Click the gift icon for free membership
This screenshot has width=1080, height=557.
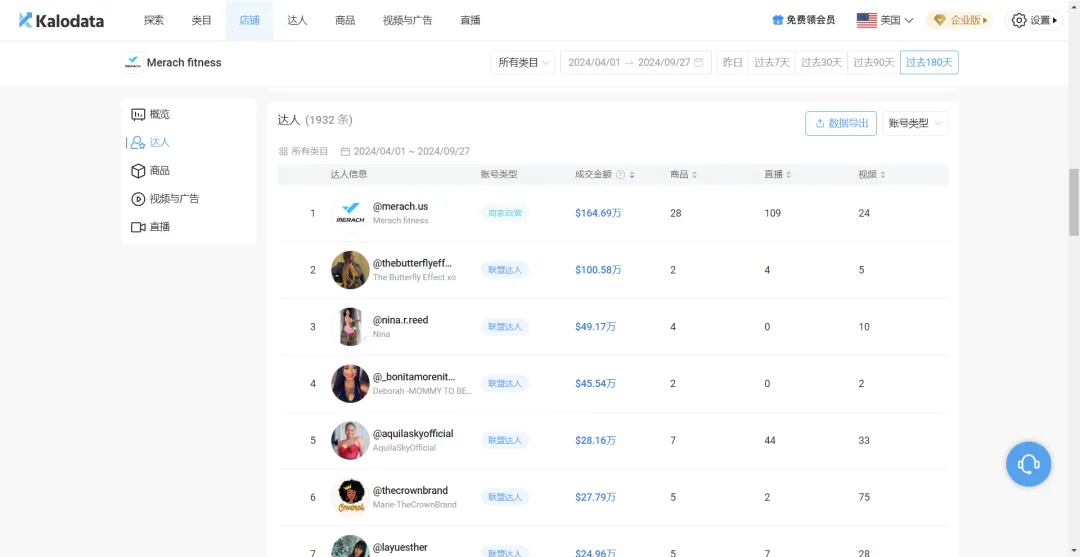click(778, 20)
